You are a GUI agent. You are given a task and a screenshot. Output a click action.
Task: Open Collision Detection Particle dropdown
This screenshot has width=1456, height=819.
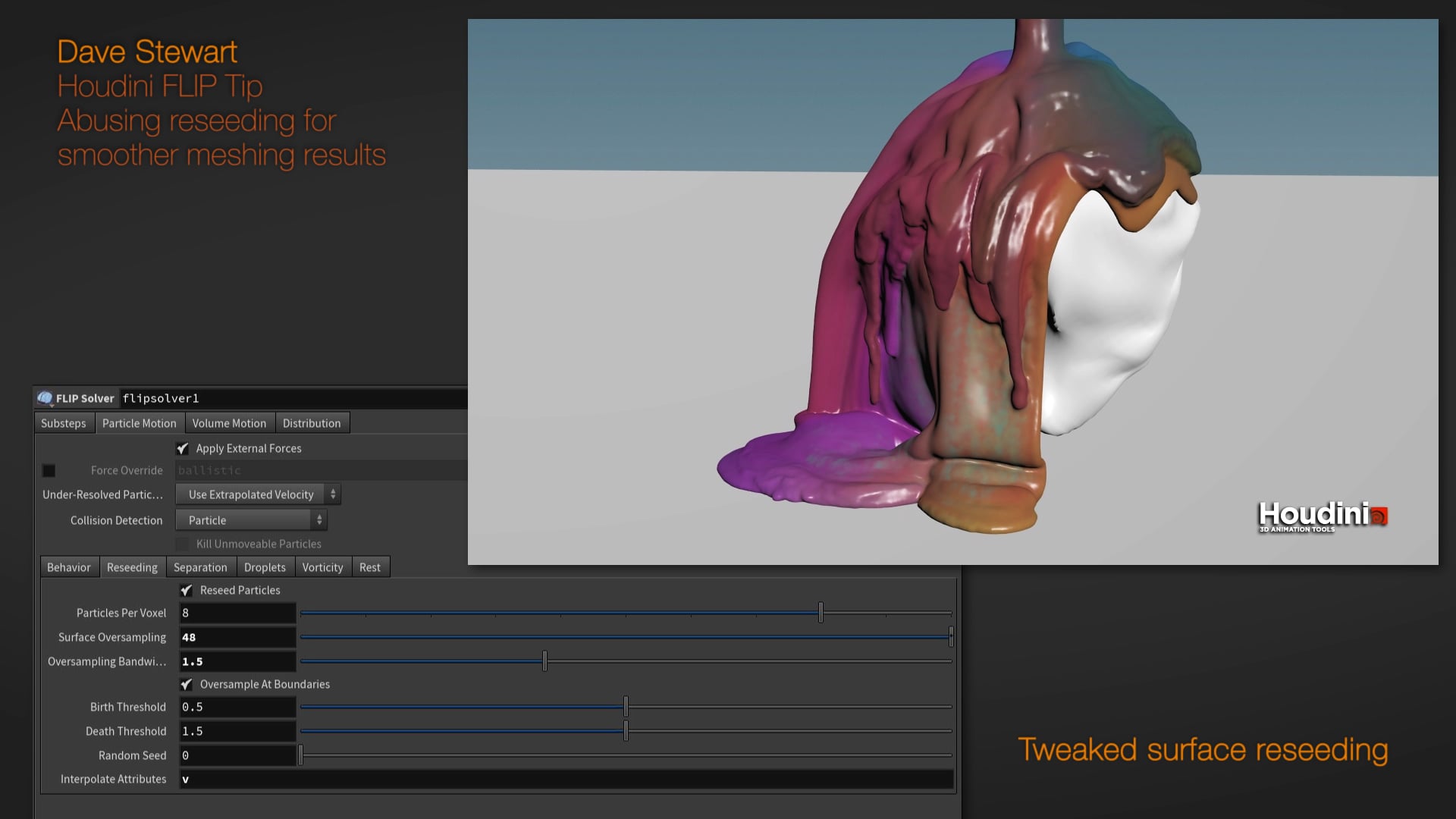[251, 521]
